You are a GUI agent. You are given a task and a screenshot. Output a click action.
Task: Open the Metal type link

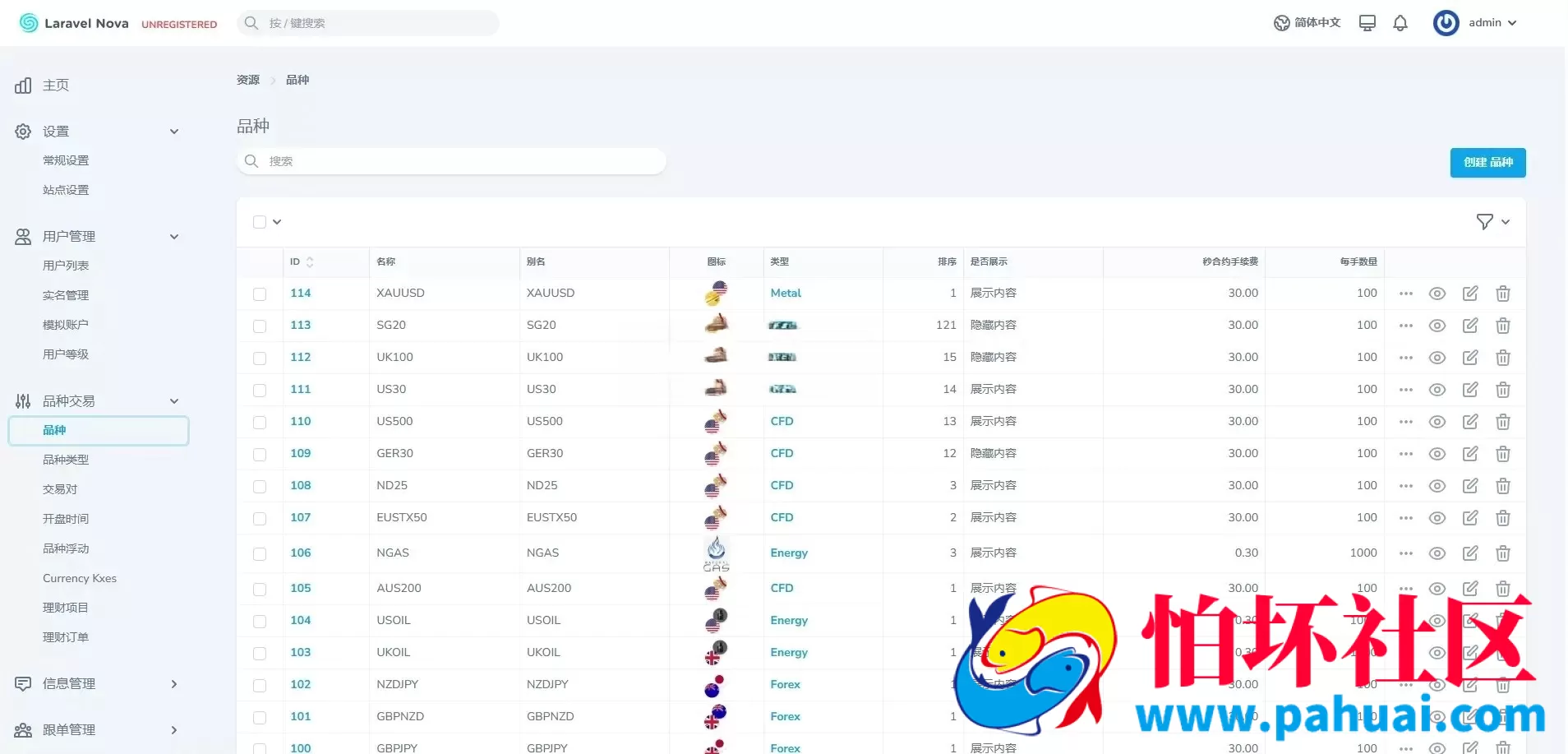click(x=786, y=294)
